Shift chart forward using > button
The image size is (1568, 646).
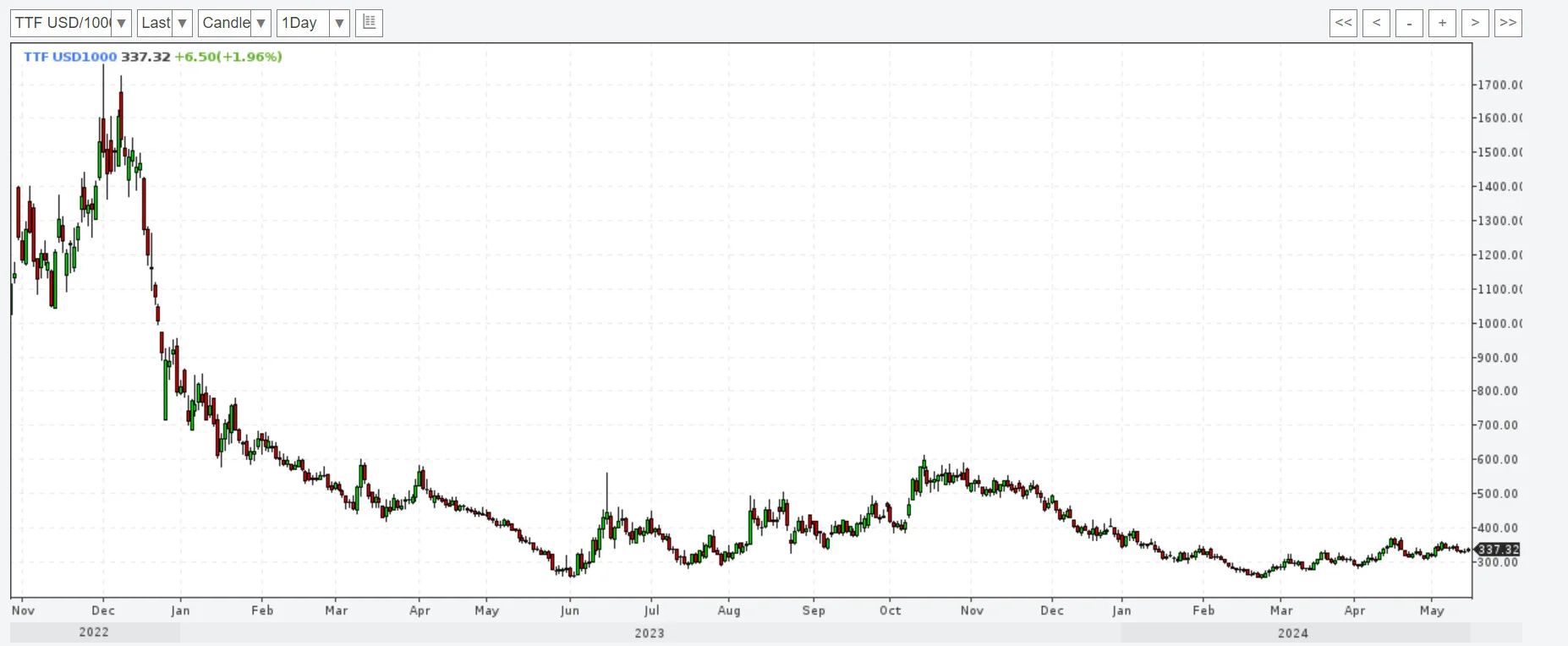click(1475, 23)
